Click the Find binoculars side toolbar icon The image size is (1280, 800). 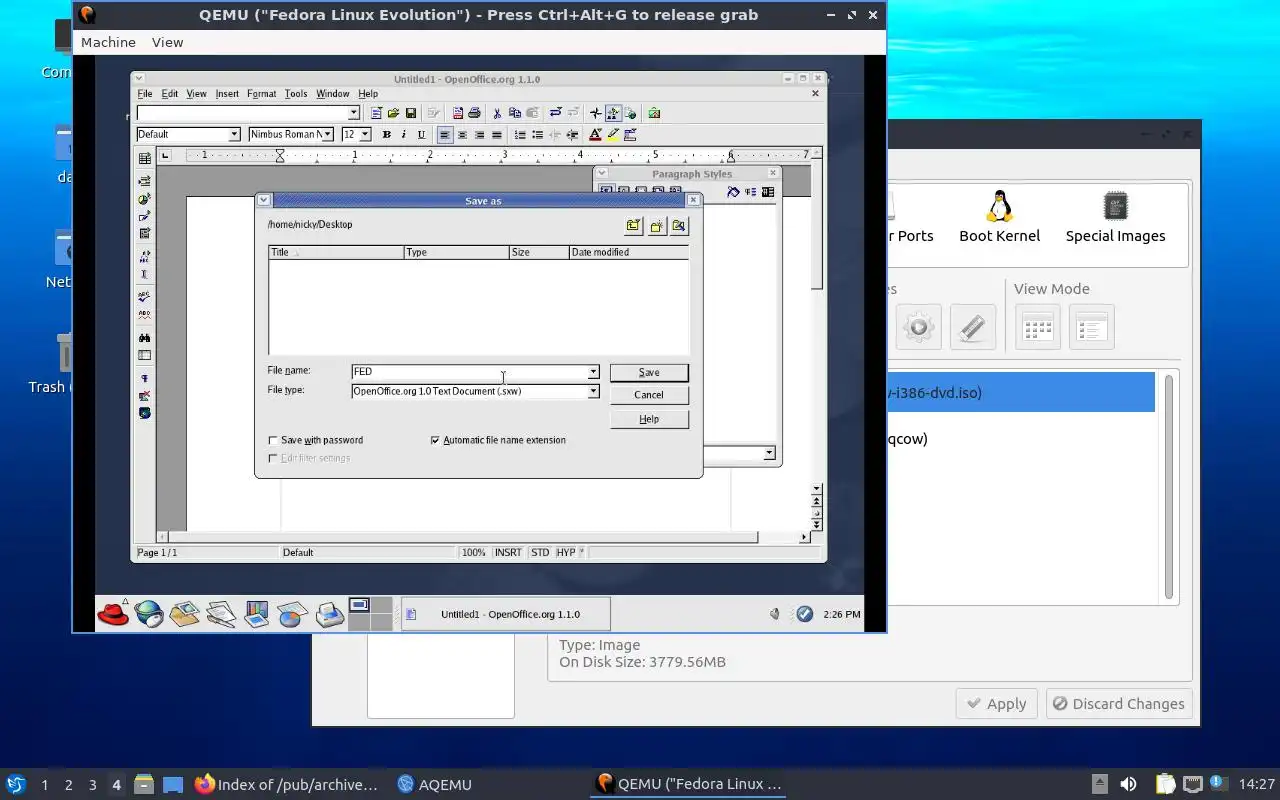pyautogui.click(x=145, y=338)
